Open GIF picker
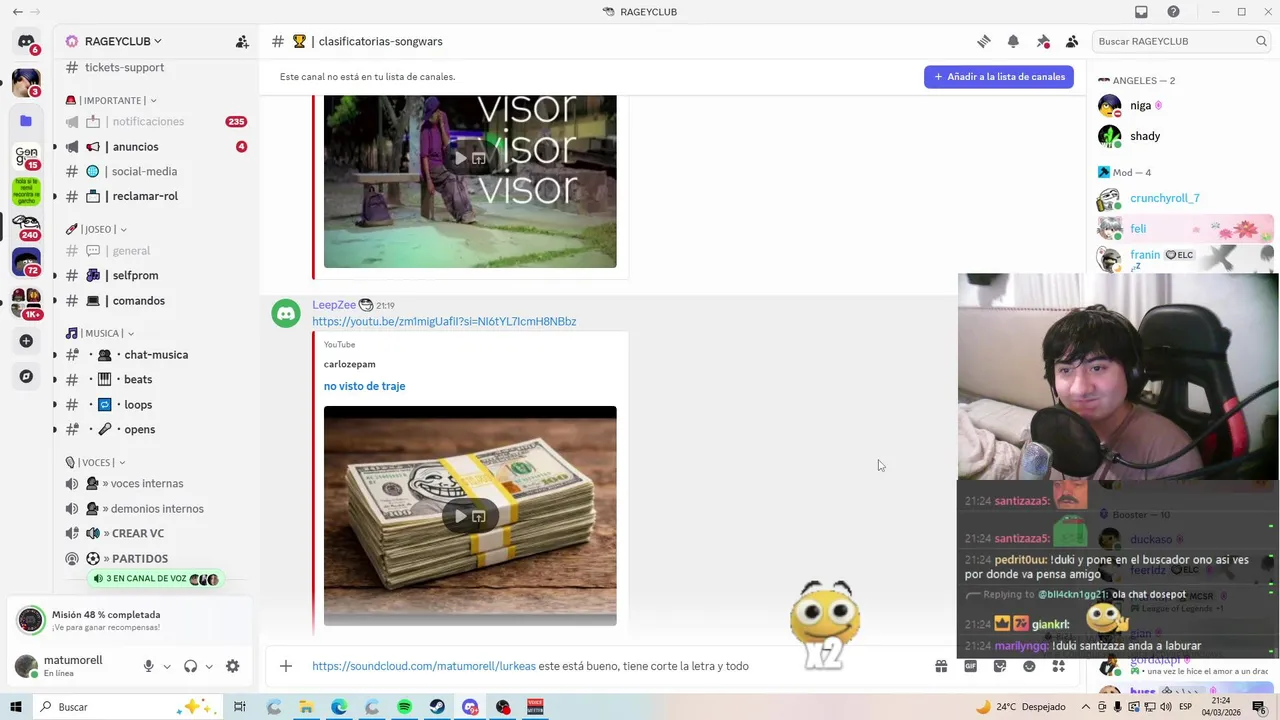Screen dimensions: 1280x720 pyautogui.click(x=970, y=666)
